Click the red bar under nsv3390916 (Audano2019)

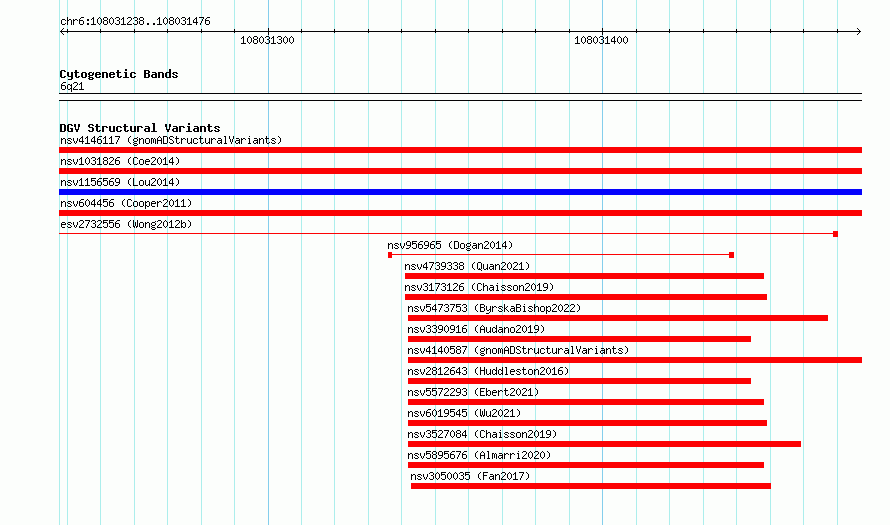[x=579, y=339]
